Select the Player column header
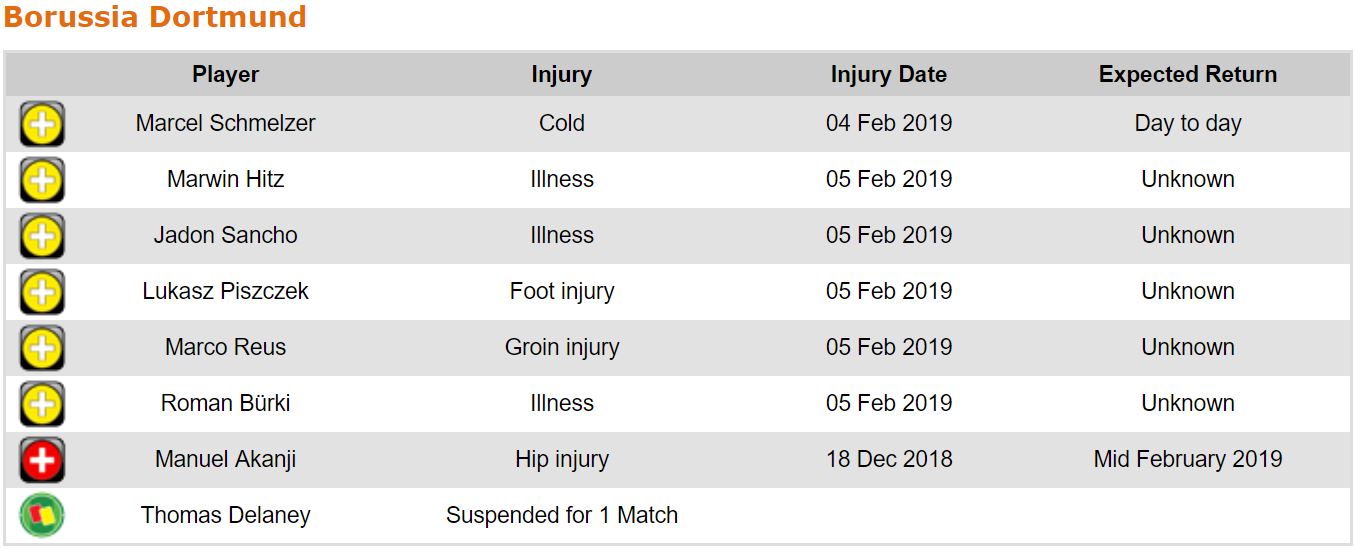The height and width of the screenshot is (549, 1355). tap(226, 75)
